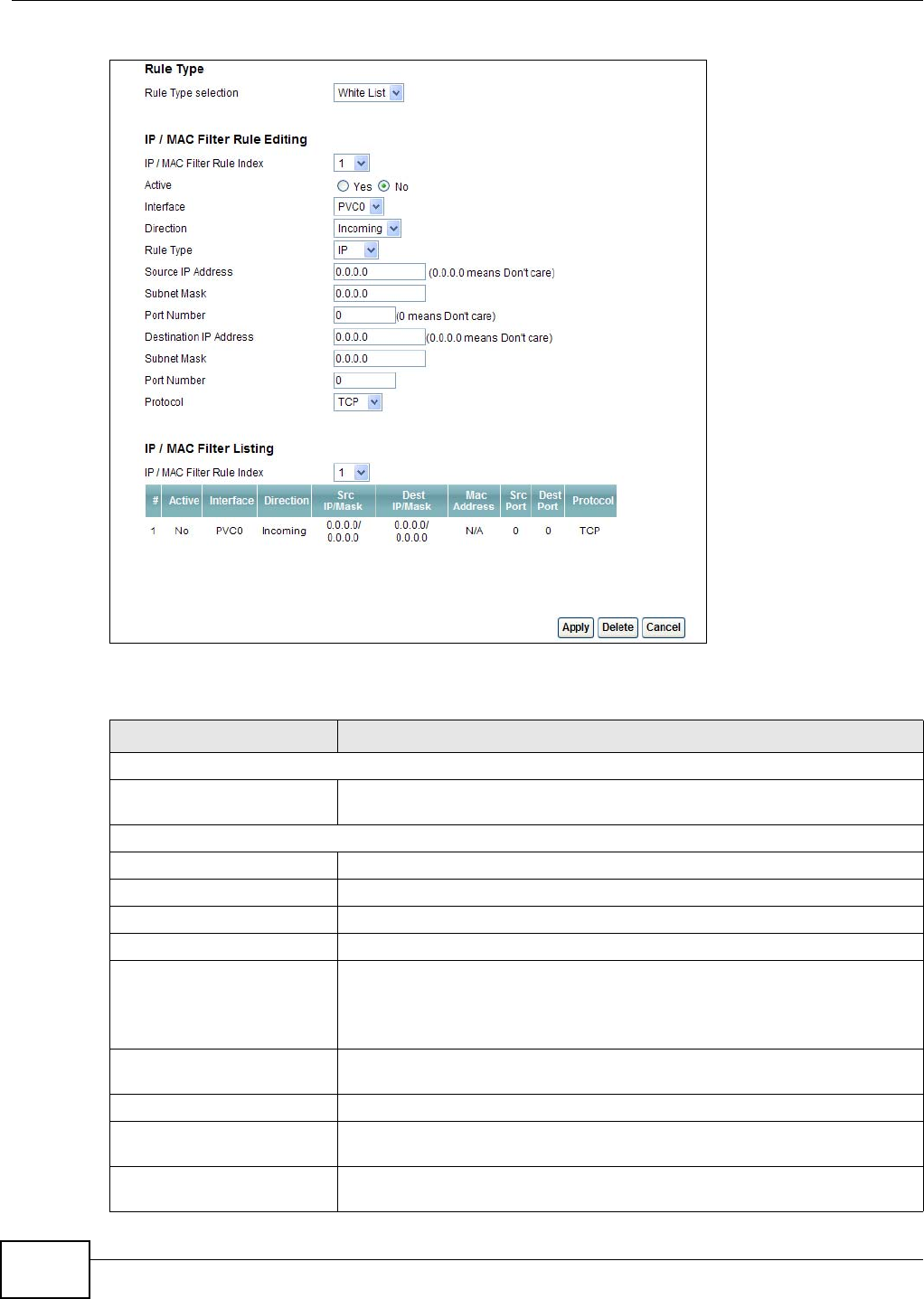Select the Active No radio button

click(x=384, y=186)
